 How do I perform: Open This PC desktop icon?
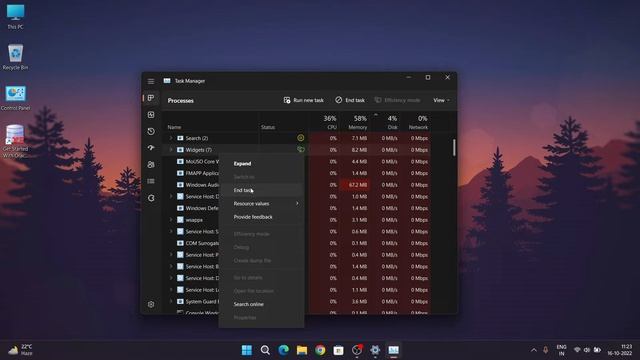coord(16,17)
